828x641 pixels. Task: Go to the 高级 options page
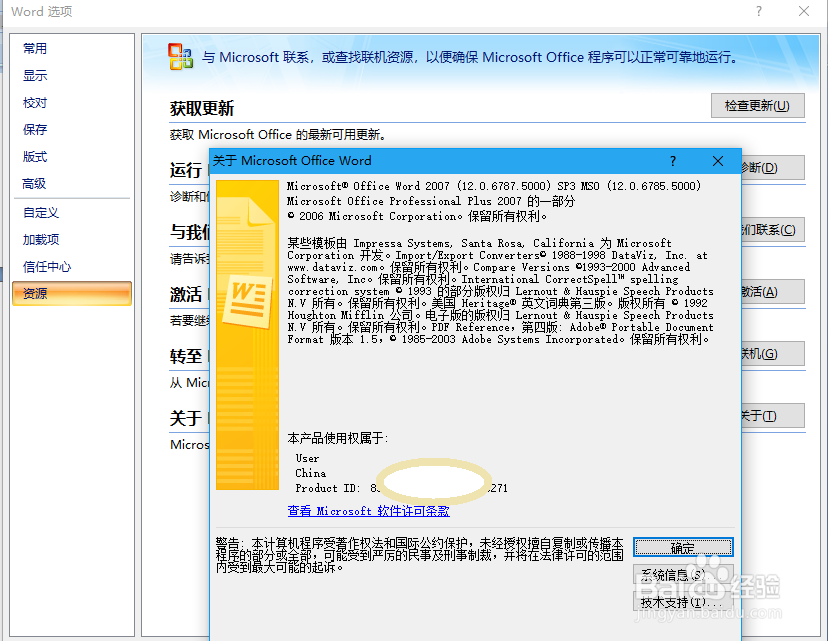pos(34,184)
